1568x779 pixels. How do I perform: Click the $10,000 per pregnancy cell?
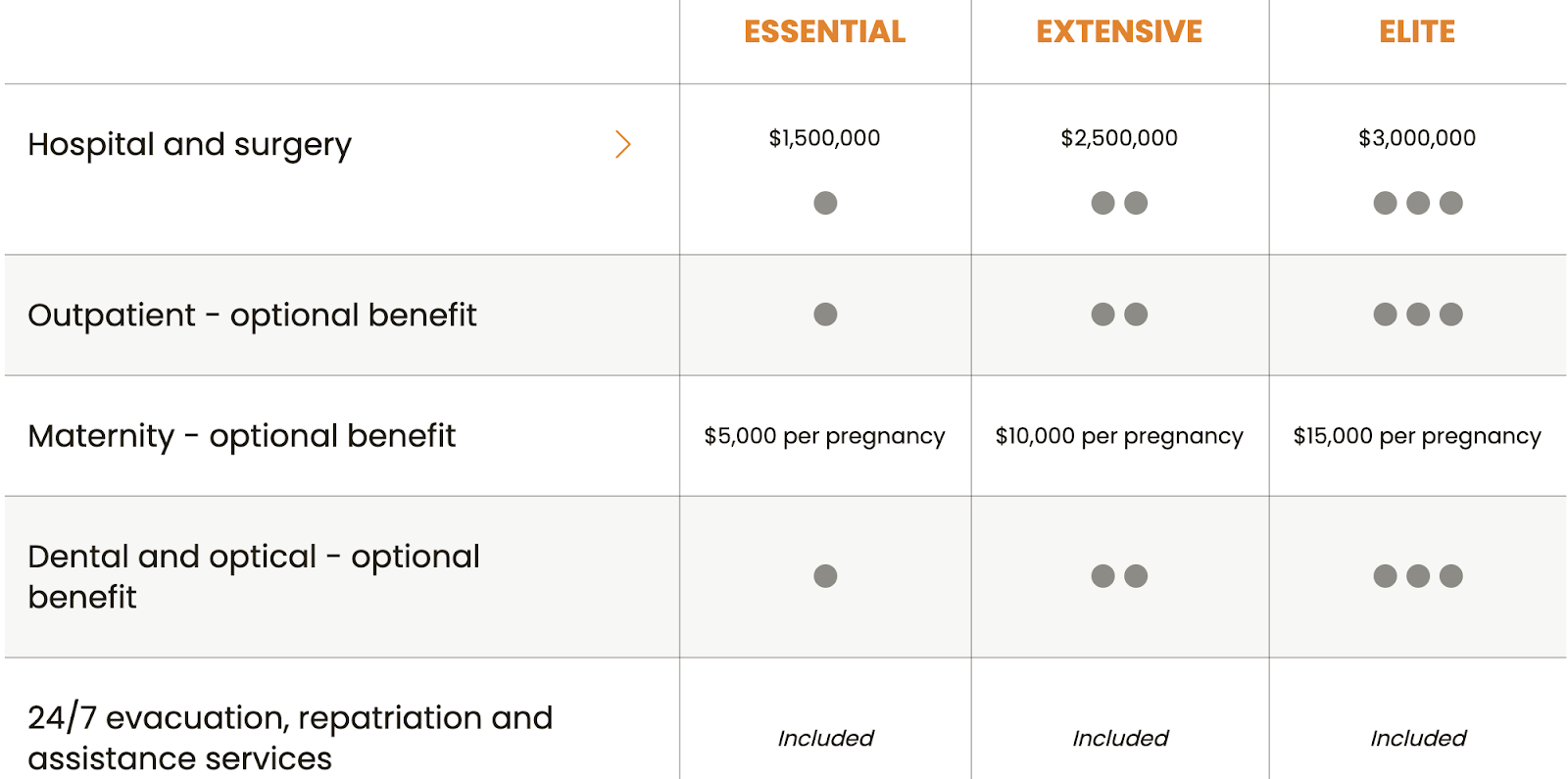pyautogui.click(x=1119, y=436)
